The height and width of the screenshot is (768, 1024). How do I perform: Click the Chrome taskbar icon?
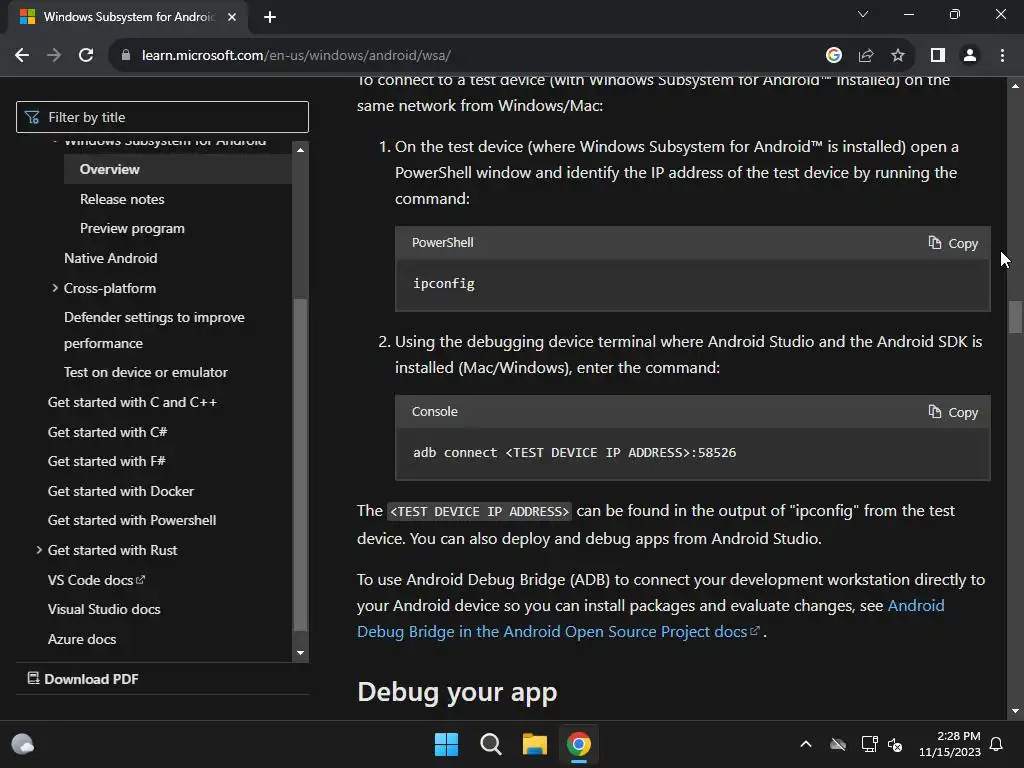pyautogui.click(x=579, y=744)
